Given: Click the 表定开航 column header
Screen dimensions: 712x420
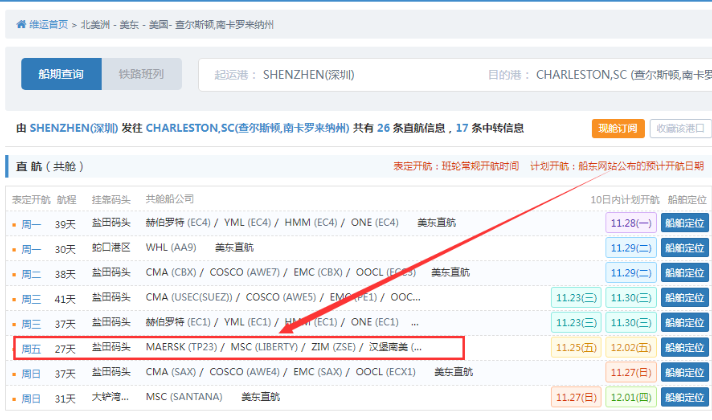Looking at the screenshot, I should 31,200.
